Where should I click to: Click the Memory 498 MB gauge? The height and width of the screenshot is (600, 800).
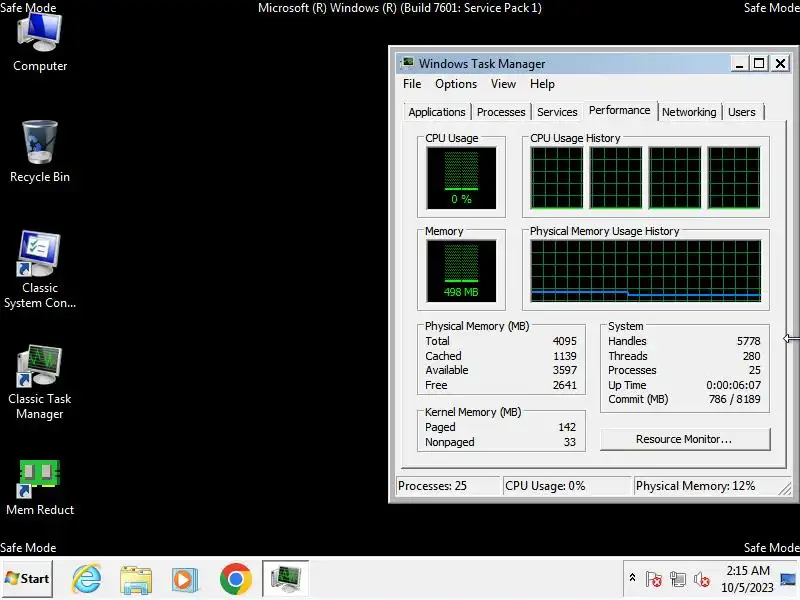(x=461, y=270)
